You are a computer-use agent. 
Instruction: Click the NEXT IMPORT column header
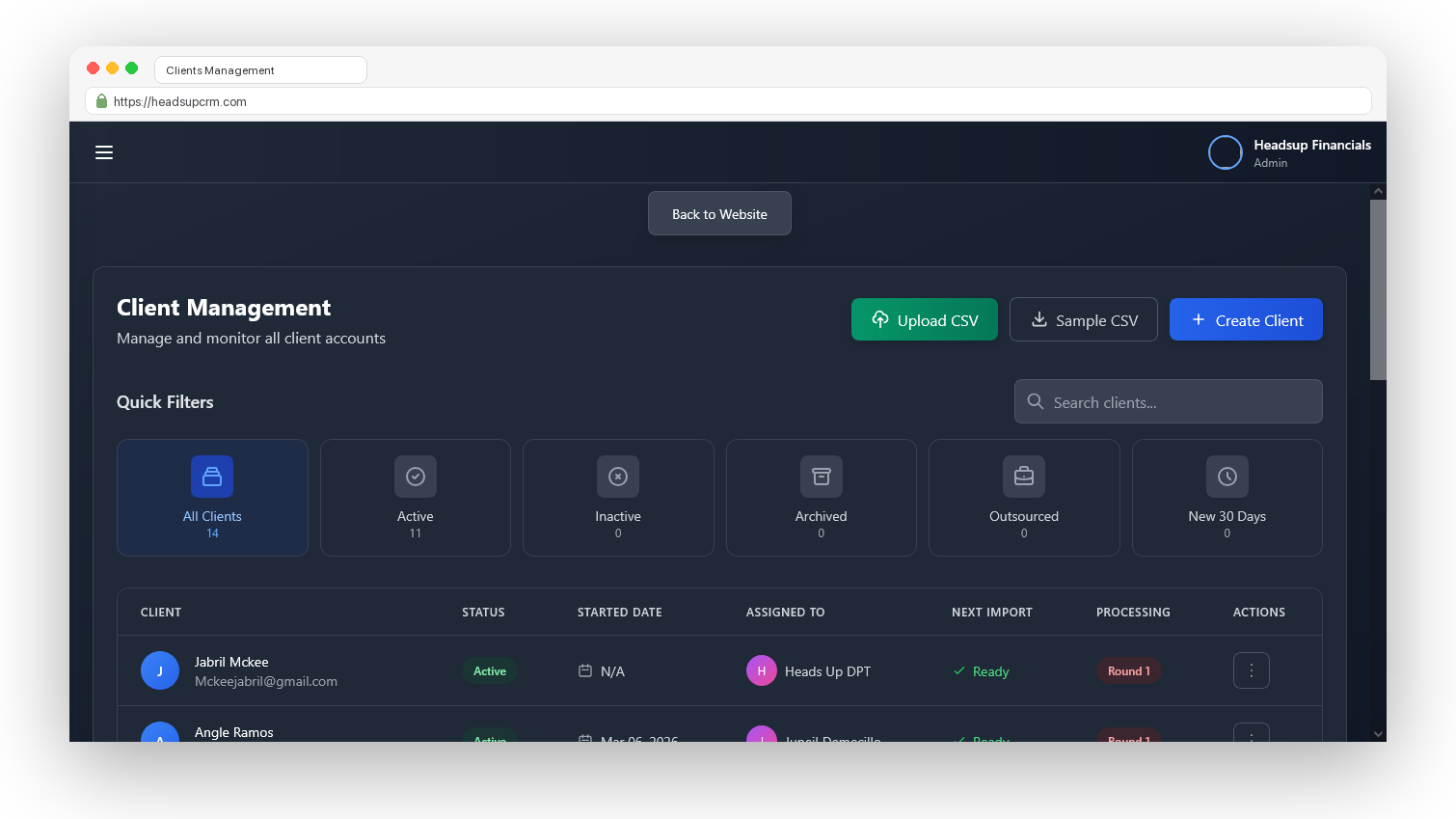click(x=992, y=612)
